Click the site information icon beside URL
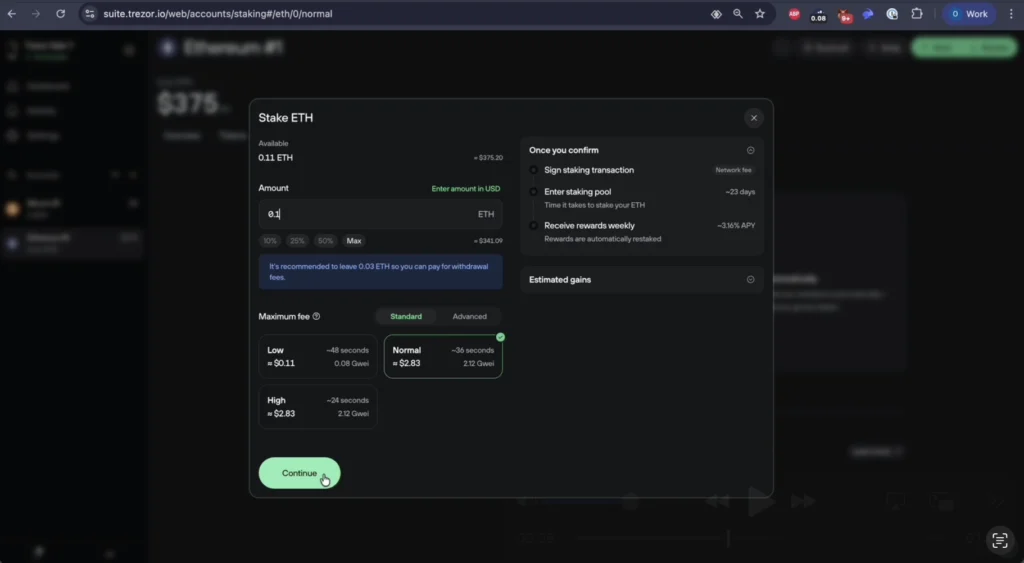1024x563 pixels. point(89,14)
